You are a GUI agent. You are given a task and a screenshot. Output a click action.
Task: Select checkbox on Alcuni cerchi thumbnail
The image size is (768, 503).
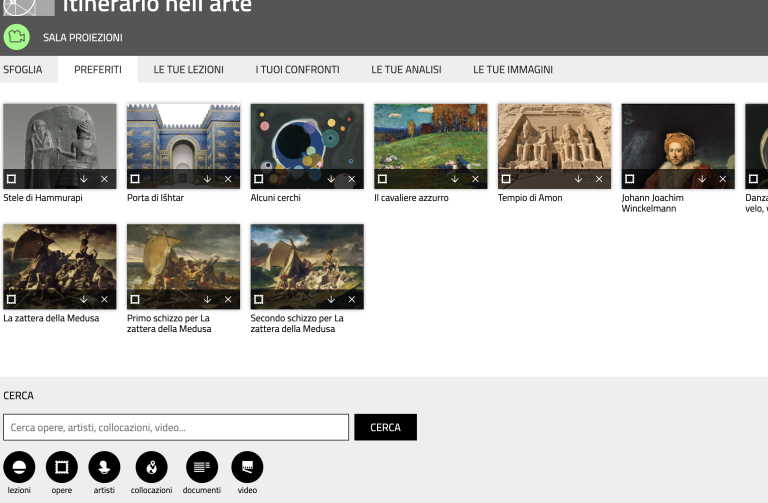[x=259, y=179]
